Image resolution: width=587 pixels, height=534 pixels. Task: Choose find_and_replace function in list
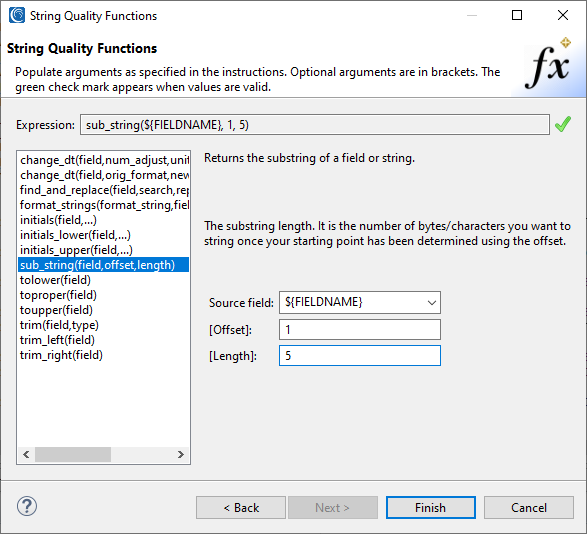point(104,190)
